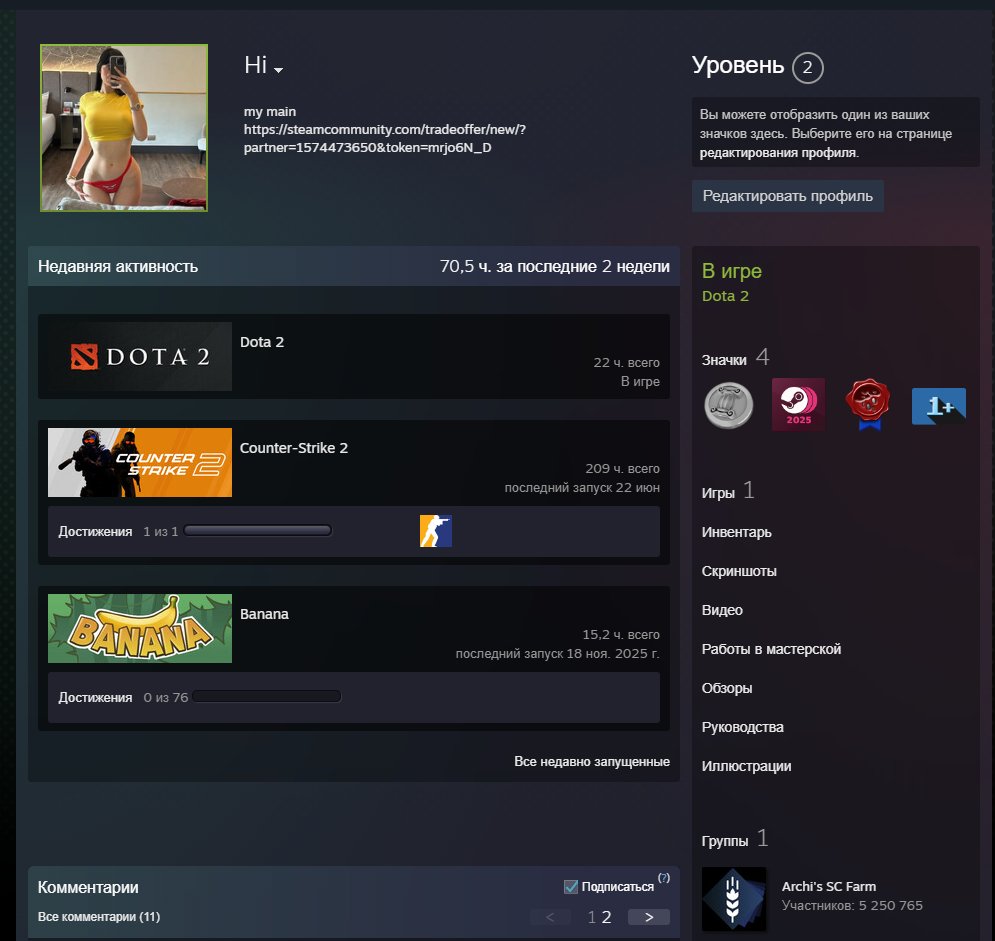The width and height of the screenshot is (995, 941).
Task: Click the silver coin badge icon
Action: pos(729,405)
